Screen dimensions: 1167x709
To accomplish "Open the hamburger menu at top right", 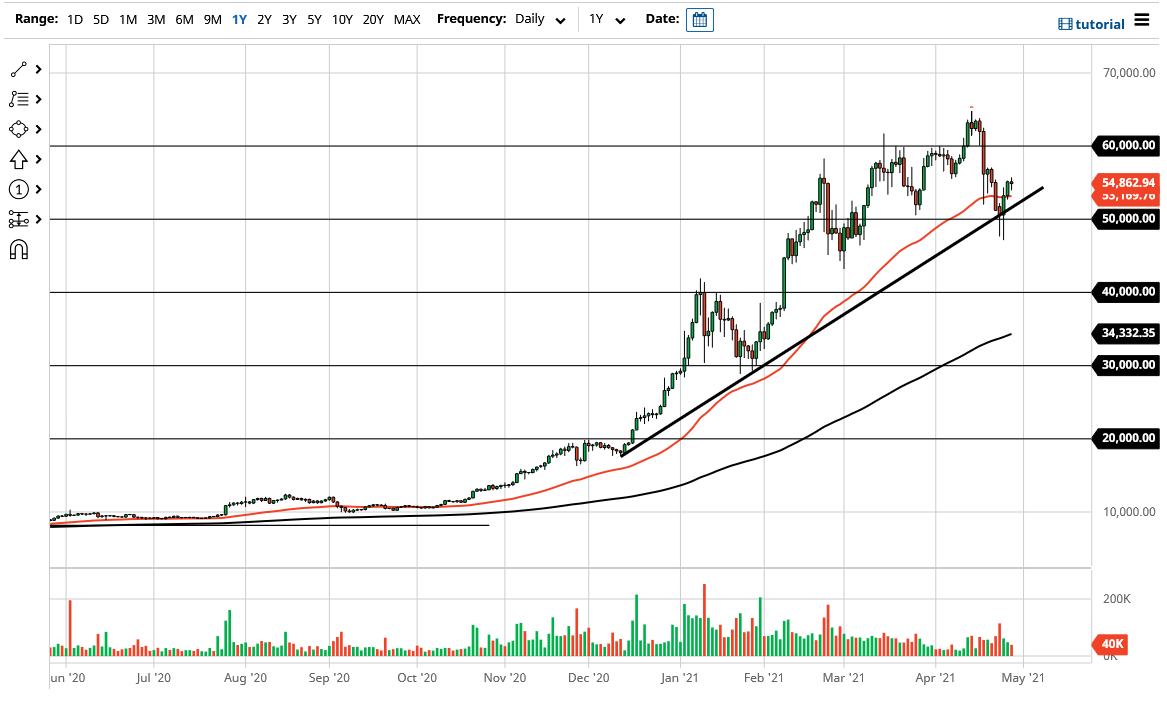I will tap(1143, 19).
